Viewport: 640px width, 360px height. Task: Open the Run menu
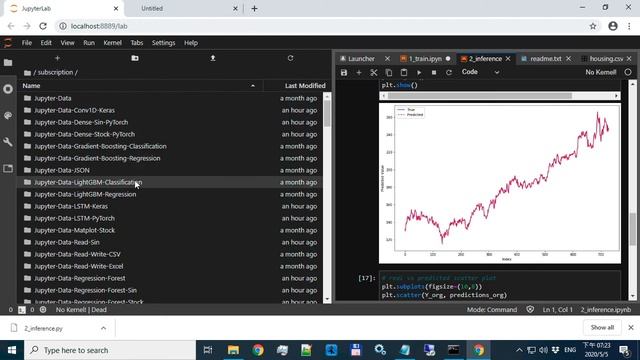(89, 43)
